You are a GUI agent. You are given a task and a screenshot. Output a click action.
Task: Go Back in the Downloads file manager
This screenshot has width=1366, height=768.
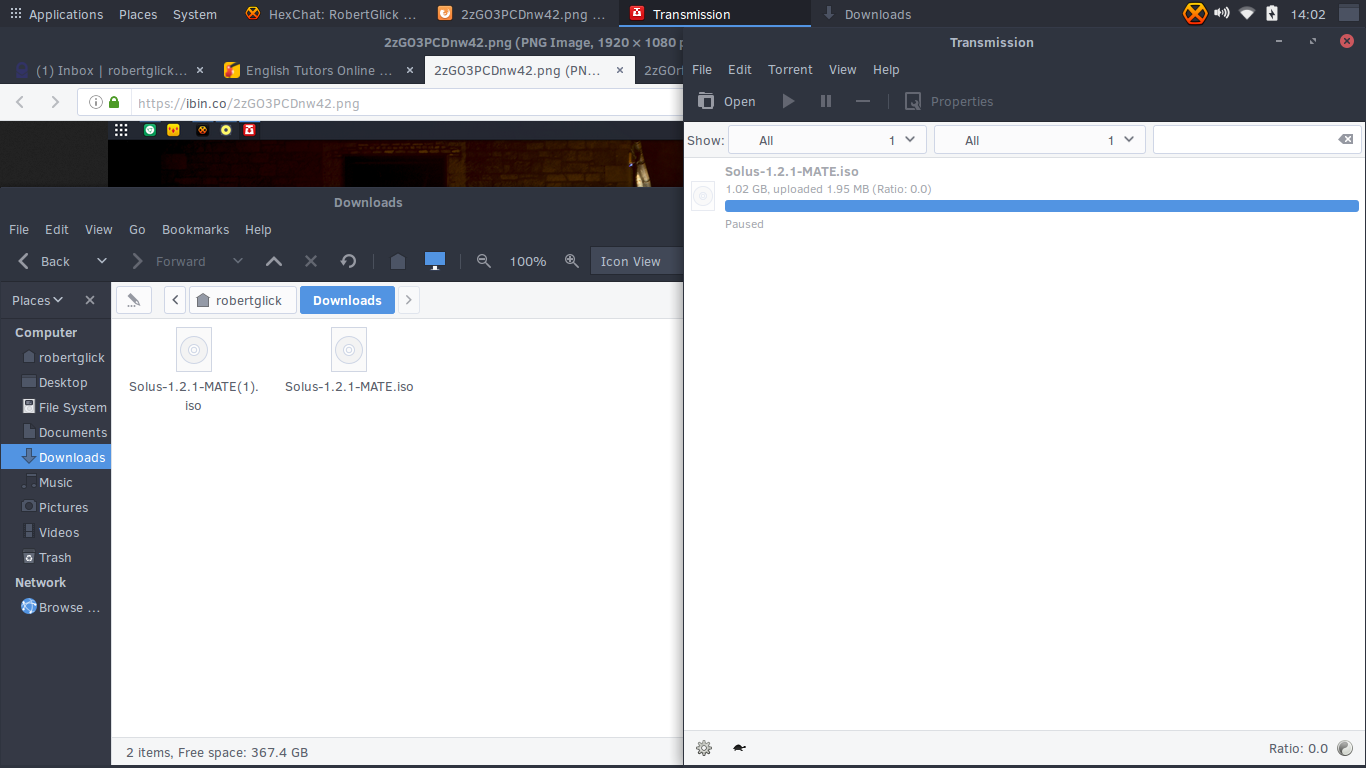pyautogui.click(x=44, y=261)
